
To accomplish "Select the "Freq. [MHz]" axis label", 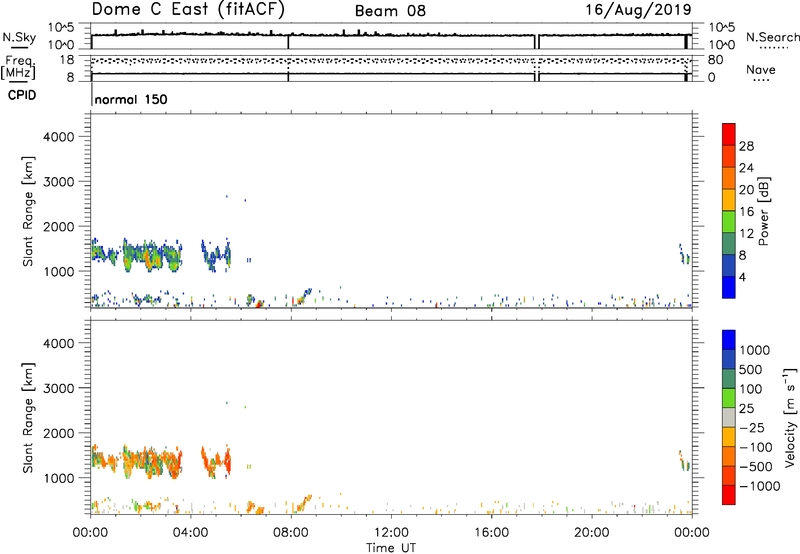I will pyautogui.click(x=20, y=67).
